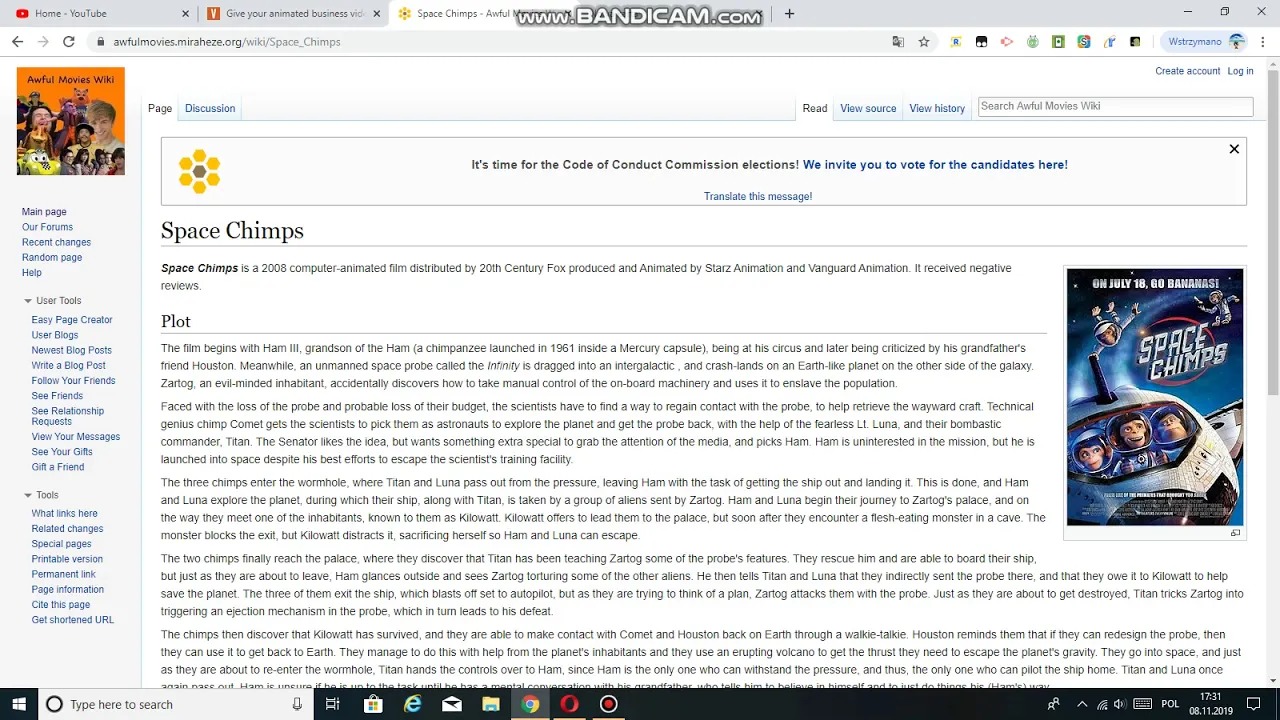Viewport: 1280px width, 720px height.
Task: Click the forward navigation arrow
Action: (43, 42)
